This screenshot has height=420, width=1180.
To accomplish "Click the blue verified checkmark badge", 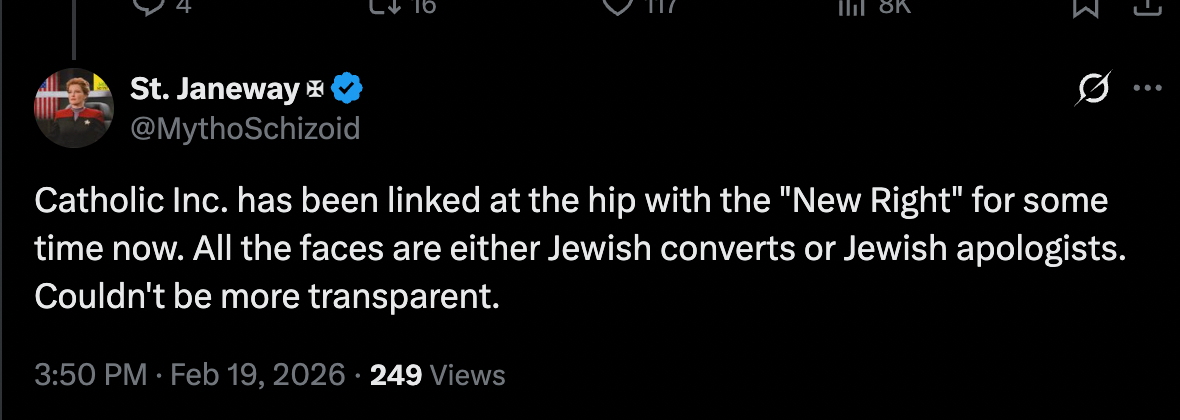I will pyautogui.click(x=347, y=90).
